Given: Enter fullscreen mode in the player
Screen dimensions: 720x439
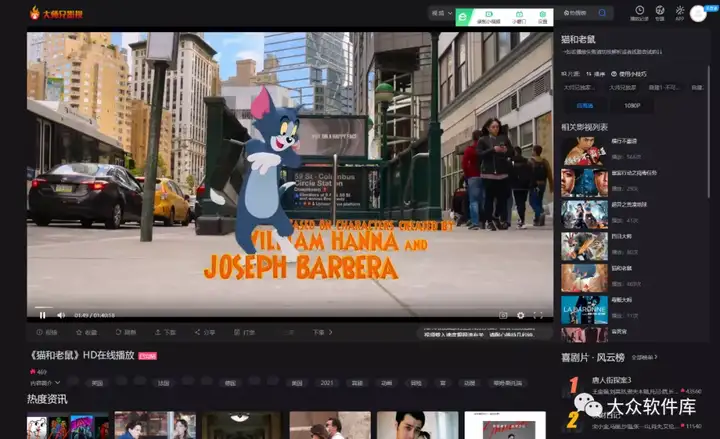Looking at the screenshot, I should pyautogui.click(x=538, y=315).
